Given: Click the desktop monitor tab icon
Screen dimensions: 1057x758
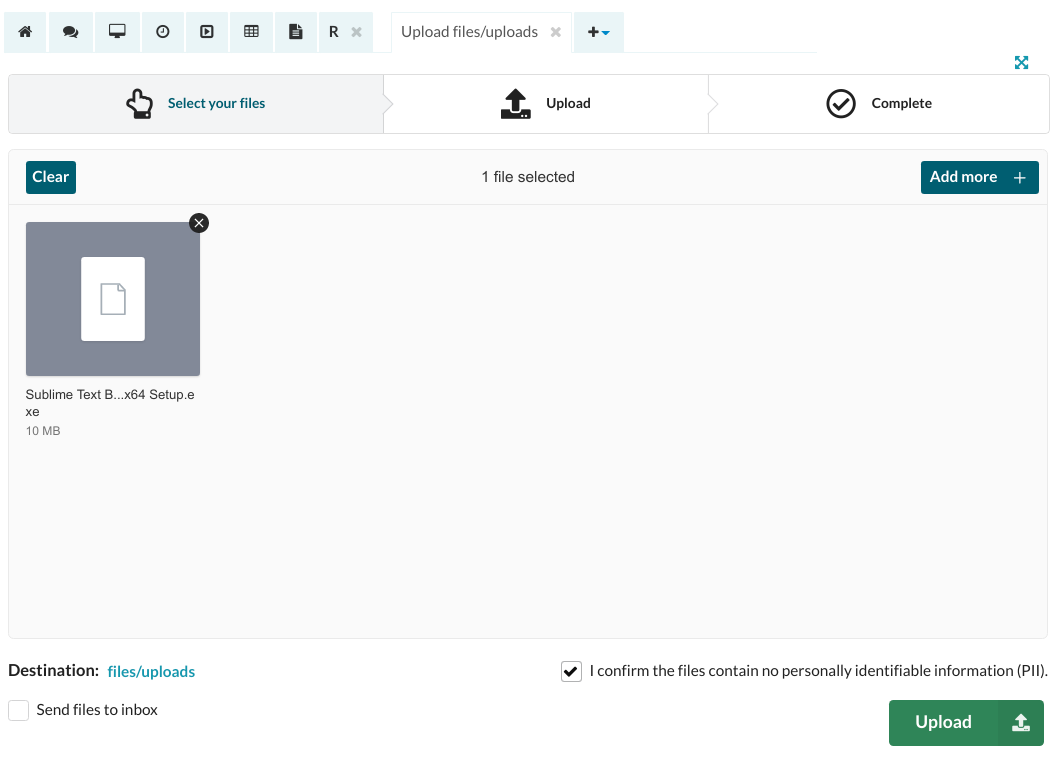Looking at the screenshot, I should (117, 32).
